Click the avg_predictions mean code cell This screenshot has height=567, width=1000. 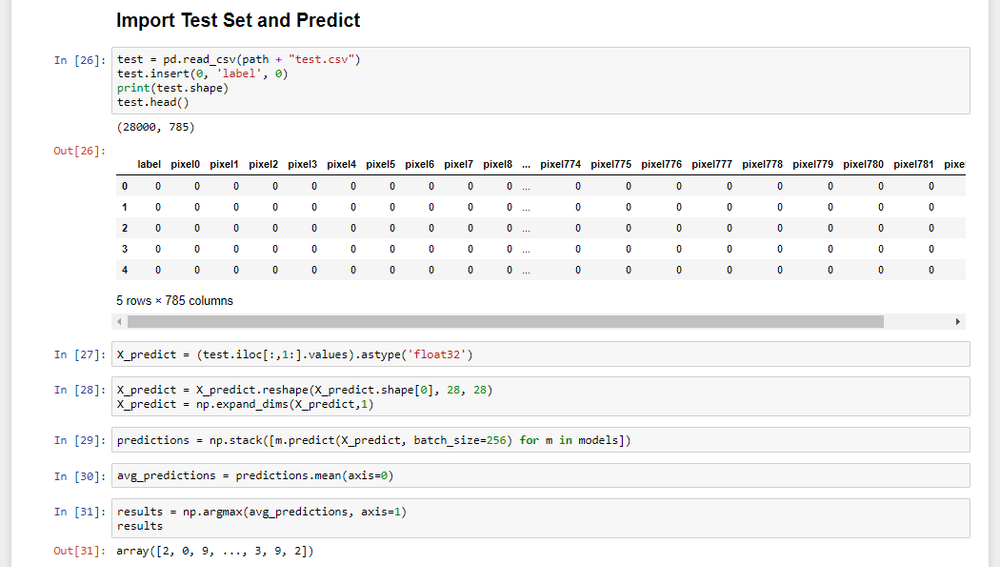tap(540, 476)
